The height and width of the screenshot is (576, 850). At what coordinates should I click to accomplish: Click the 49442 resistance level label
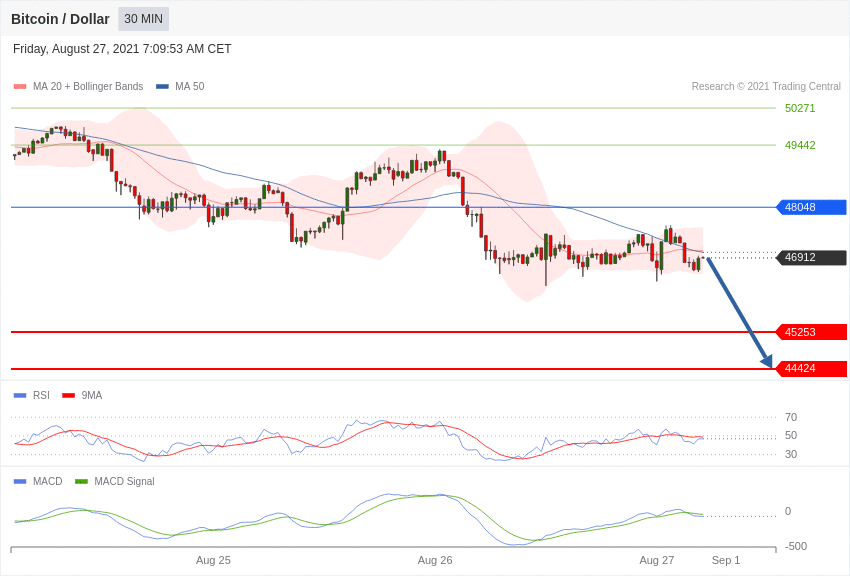click(x=800, y=145)
